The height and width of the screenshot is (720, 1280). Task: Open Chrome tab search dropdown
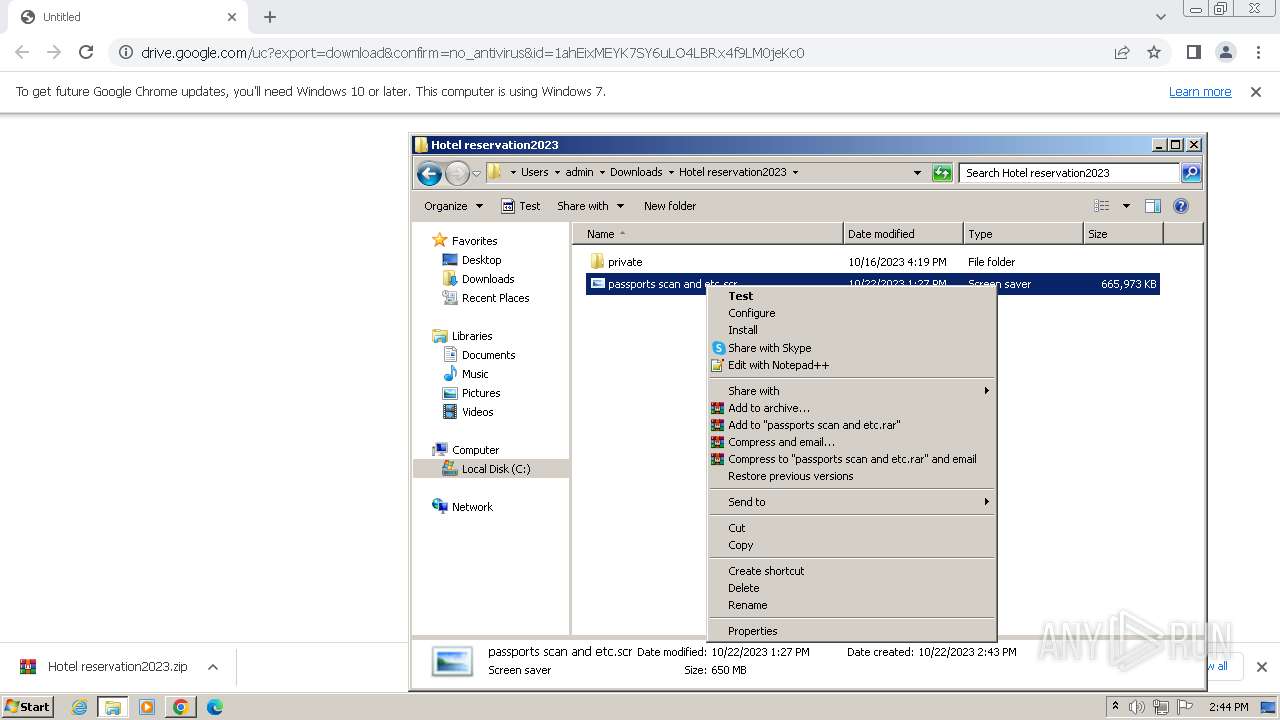[x=1160, y=17]
